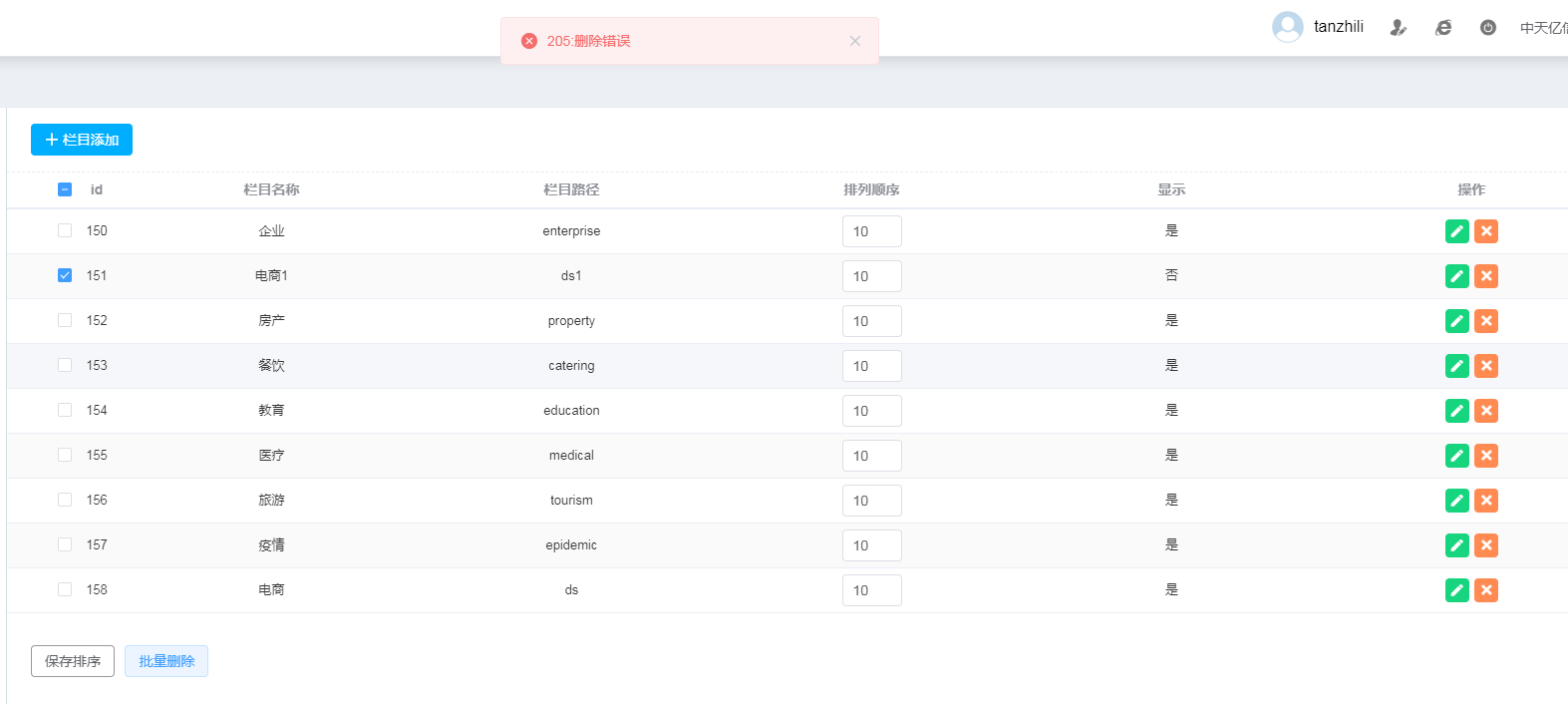Select row 155 medical checkbox
The width and height of the screenshot is (1568, 704).
pos(65,455)
